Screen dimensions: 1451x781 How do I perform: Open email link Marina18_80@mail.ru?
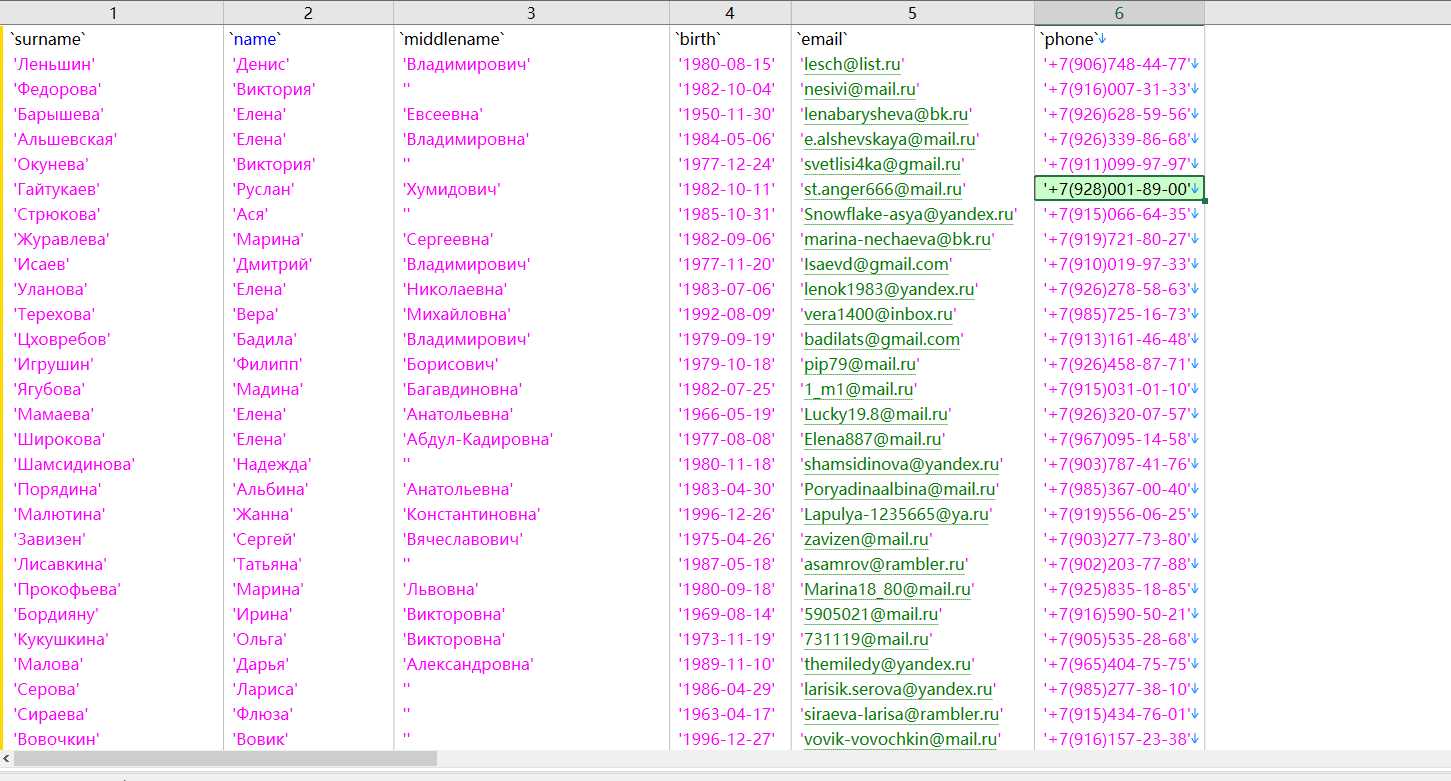pyautogui.click(x=888, y=589)
